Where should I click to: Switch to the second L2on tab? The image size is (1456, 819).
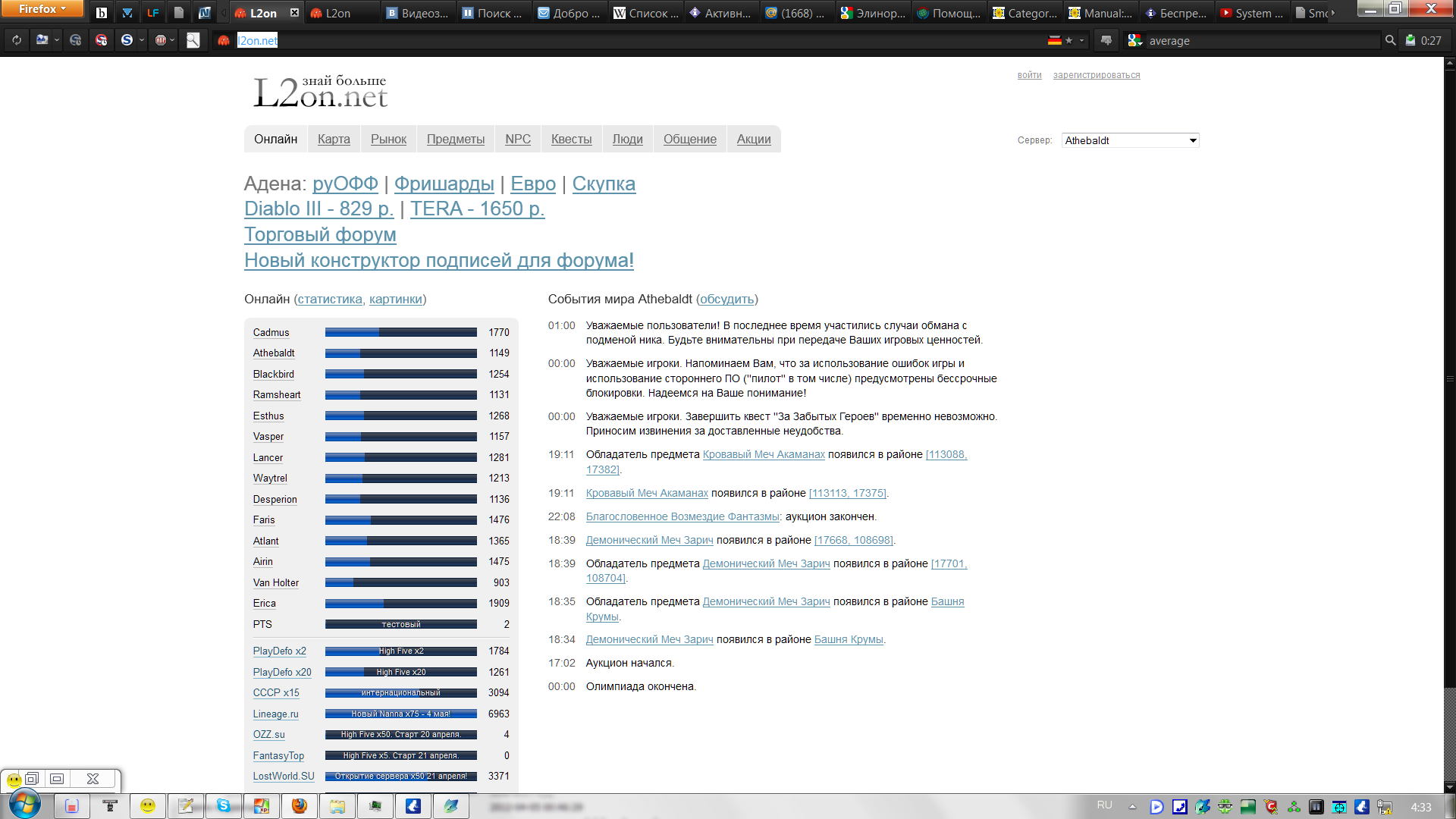click(341, 13)
